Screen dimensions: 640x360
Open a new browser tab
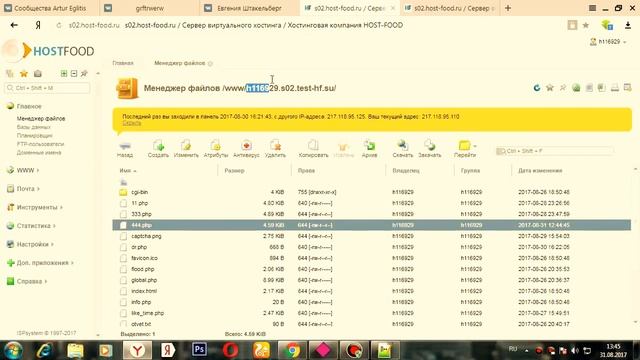[x=508, y=8]
